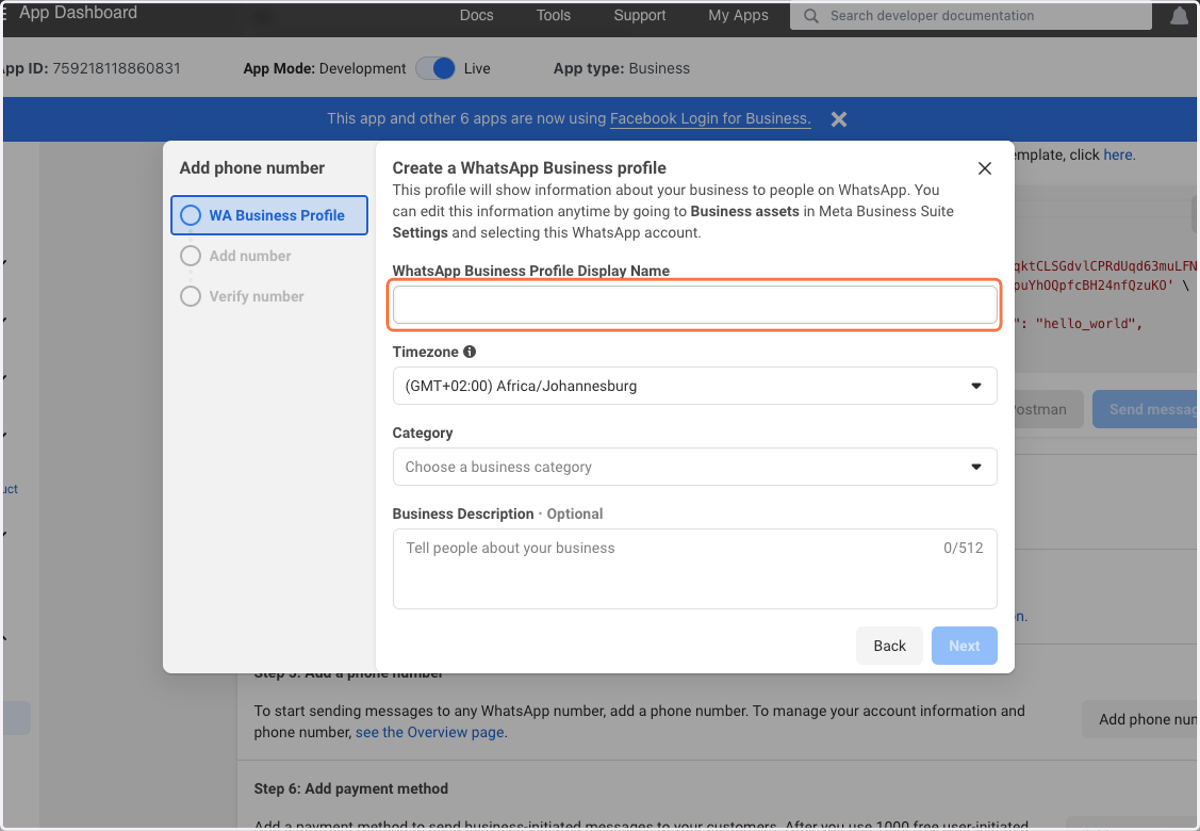Image resolution: width=1200 pixels, height=831 pixels.
Task: Click the 0/512 character counter
Action: pyautogui.click(x=963, y=548)
